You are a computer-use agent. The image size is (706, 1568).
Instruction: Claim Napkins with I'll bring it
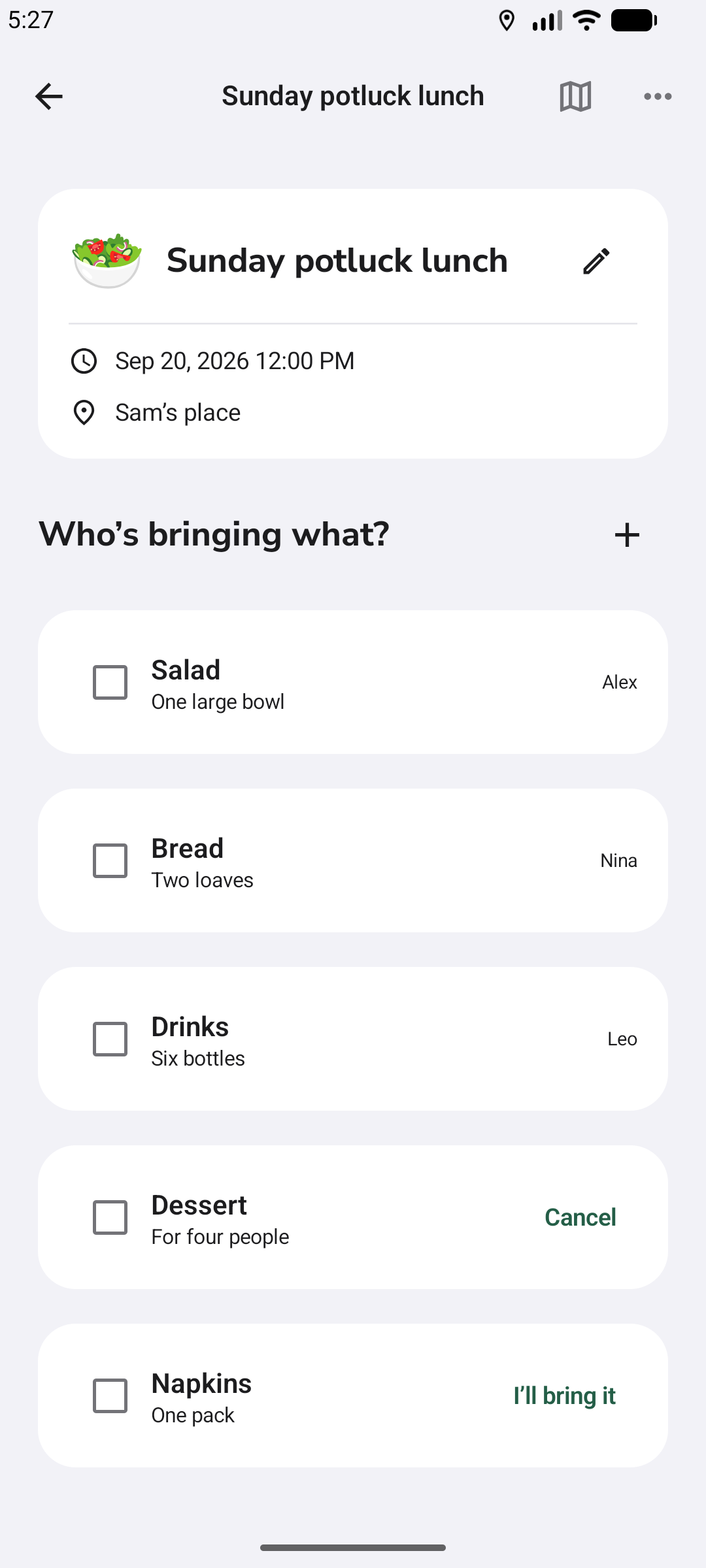[x=565, y=1396]
